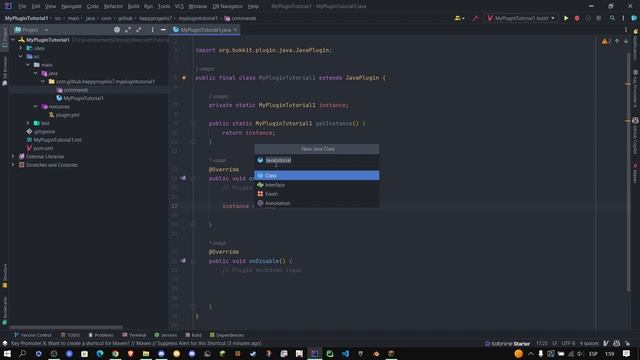Open the DB Navigator menu
The height and width of the screenshot is (360, 640).
tap(227, 6)
